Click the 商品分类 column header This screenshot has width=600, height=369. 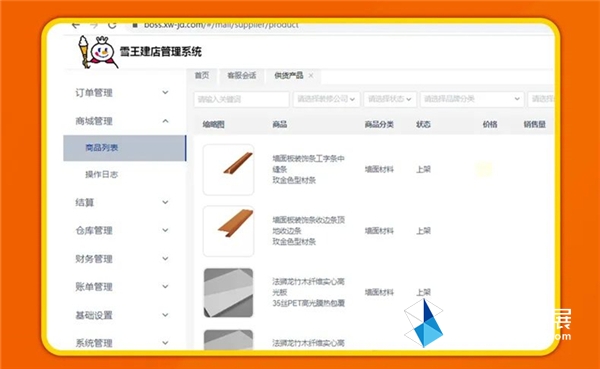click(x=379, y=124)
